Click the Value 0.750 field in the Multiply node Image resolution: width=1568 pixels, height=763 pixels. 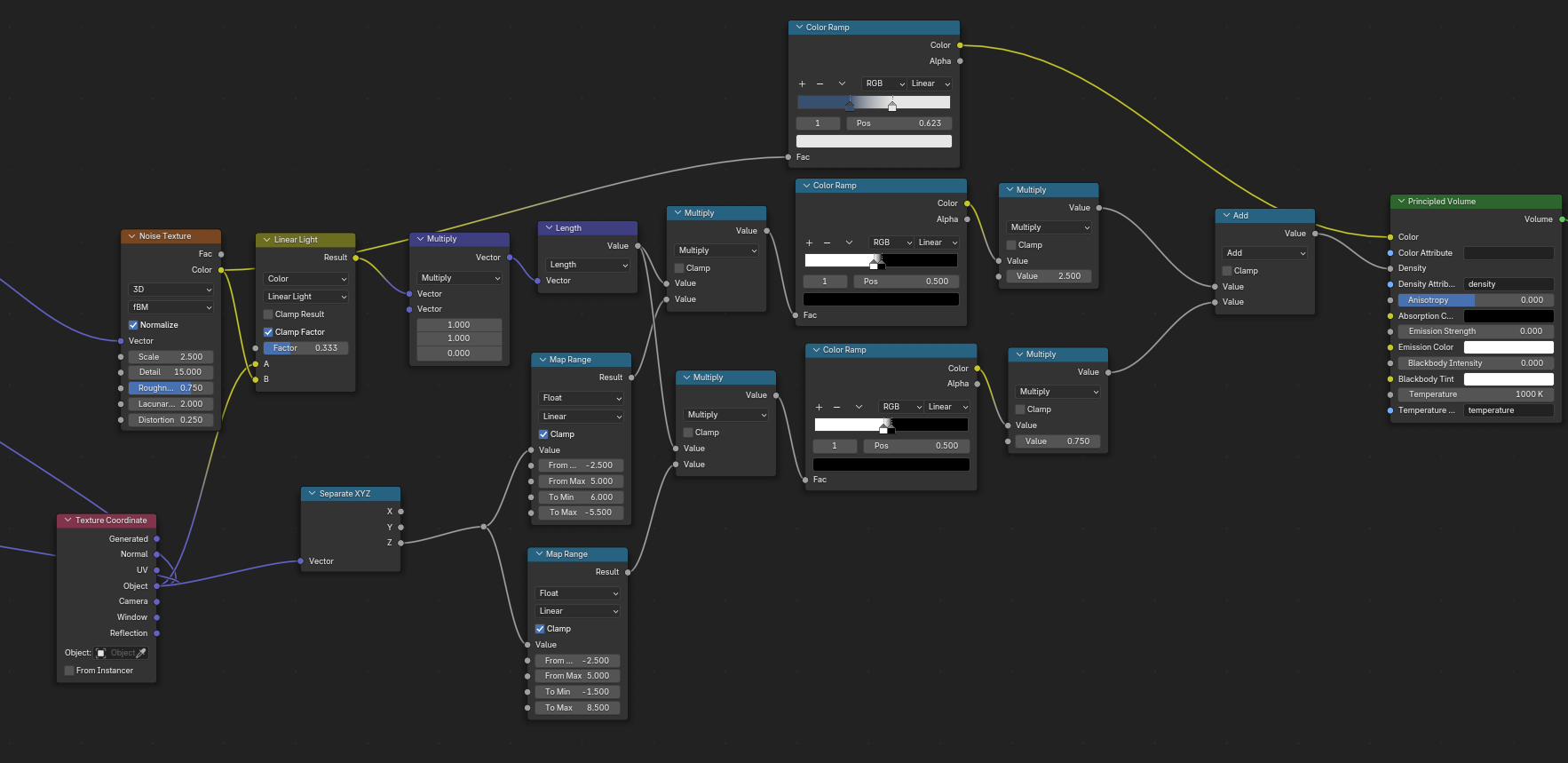point(1058,441)
